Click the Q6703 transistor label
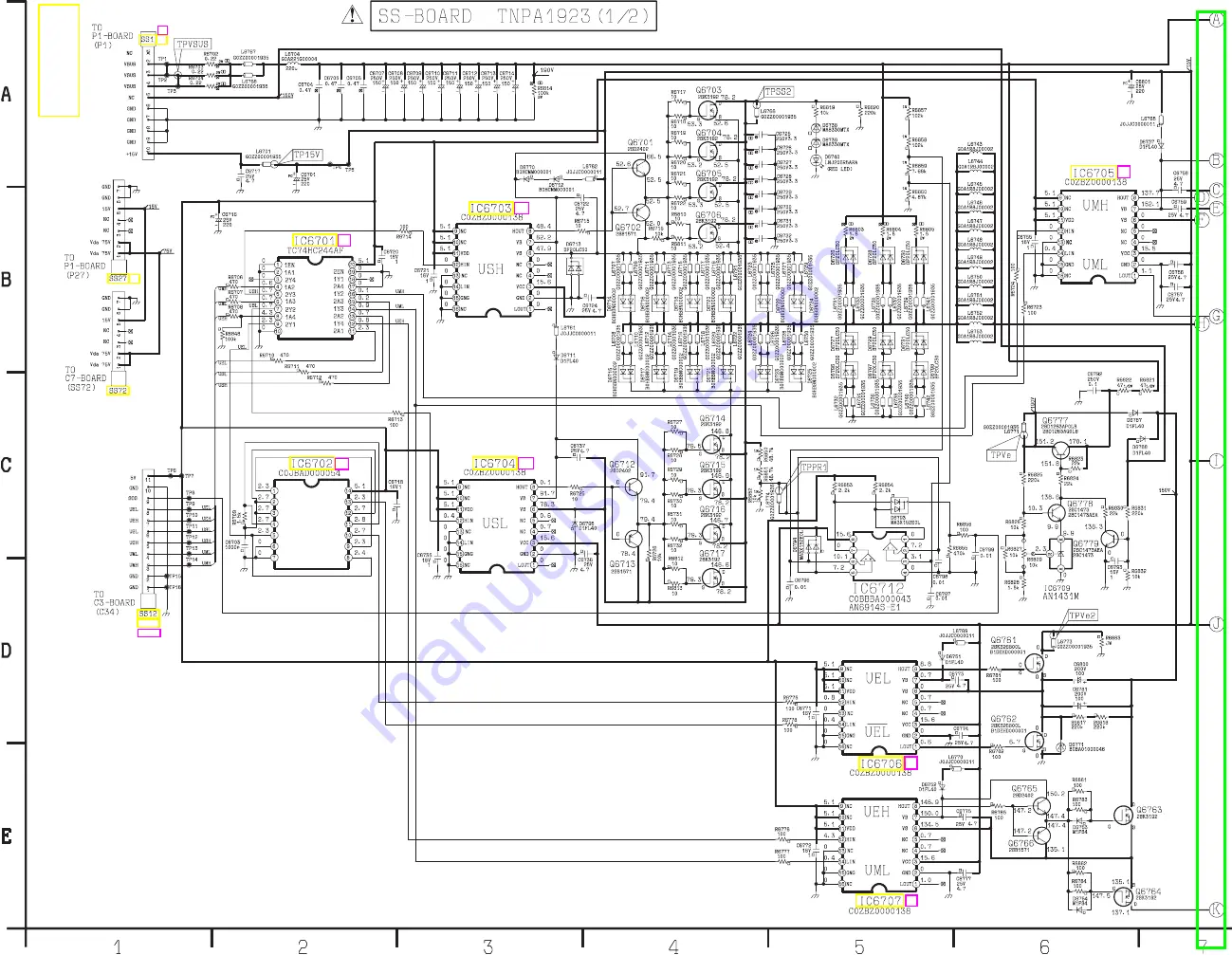This screenshot has width=1232, height=955. 708,91
